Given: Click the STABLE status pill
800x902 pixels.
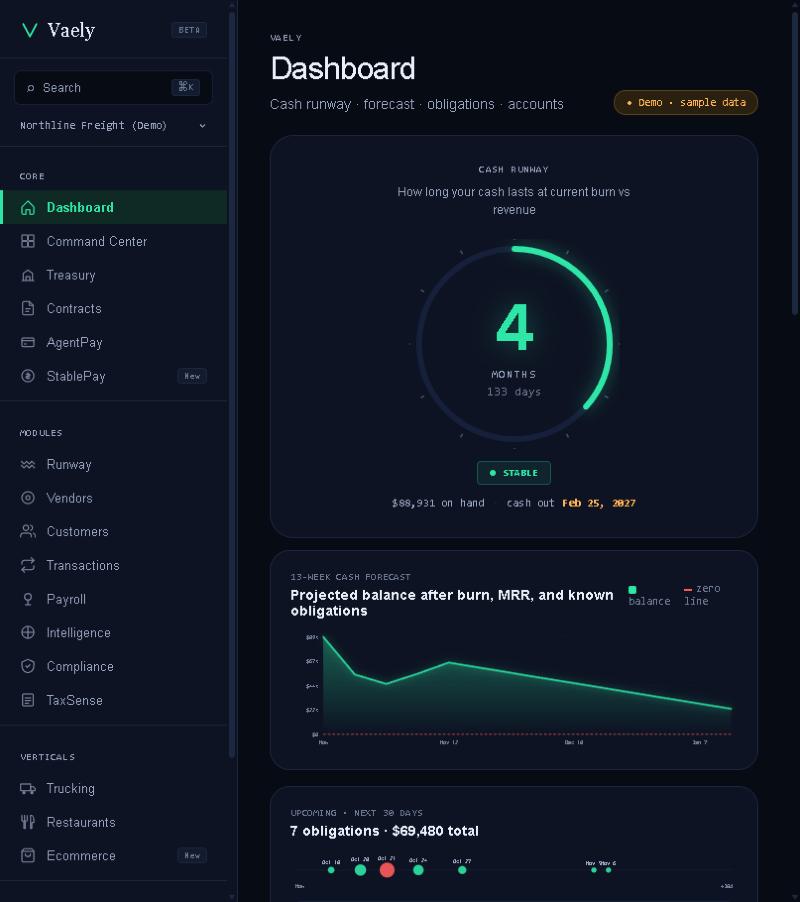Looking at the screenshot, I should (x=514, y=473).
